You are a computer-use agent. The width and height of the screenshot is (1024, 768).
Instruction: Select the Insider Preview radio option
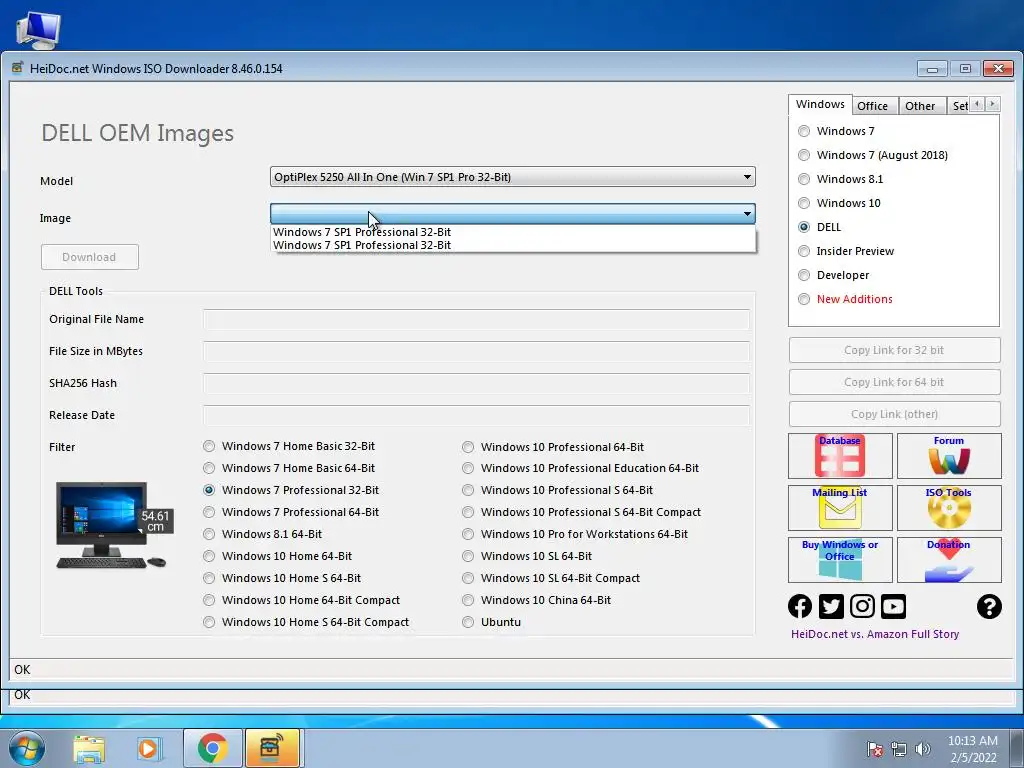pyautogui.click(x=846, y=251)
